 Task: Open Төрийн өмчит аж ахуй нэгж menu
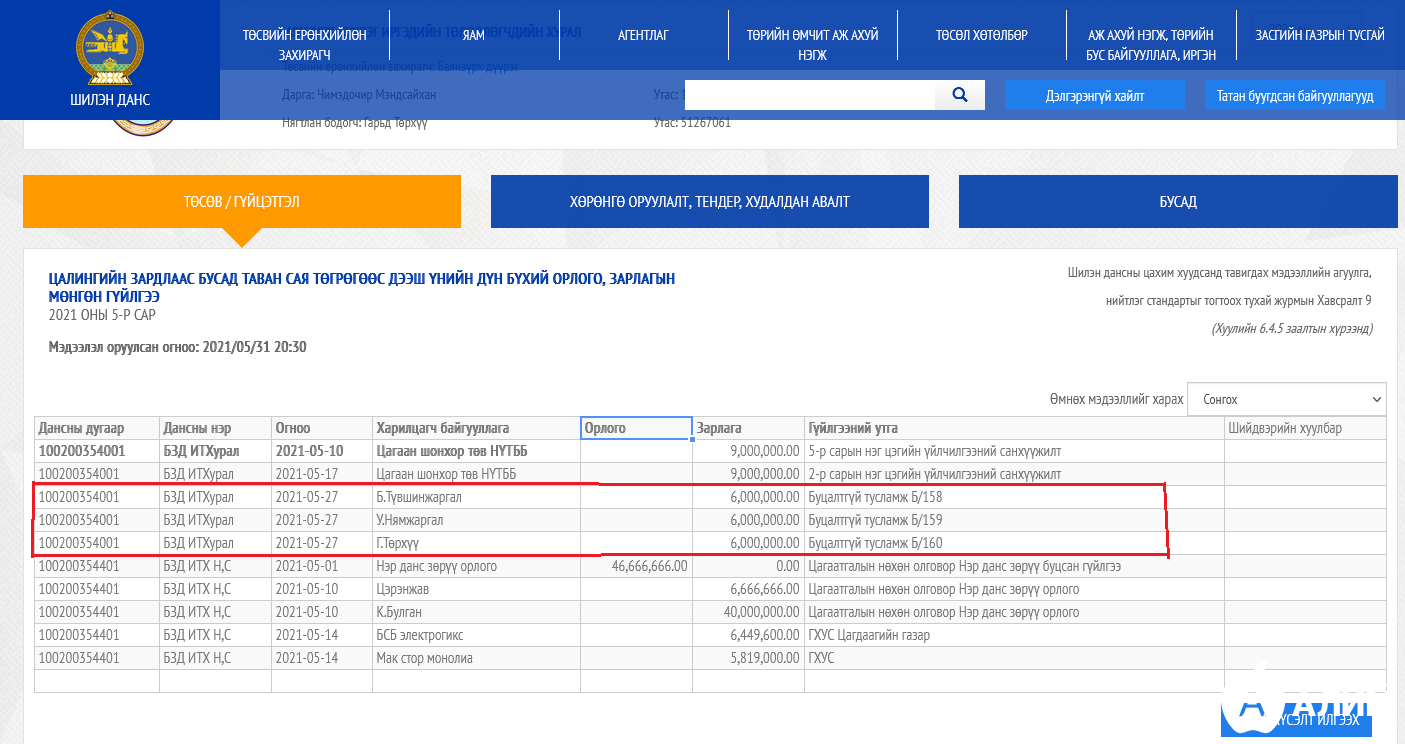[x=812, y=45]
